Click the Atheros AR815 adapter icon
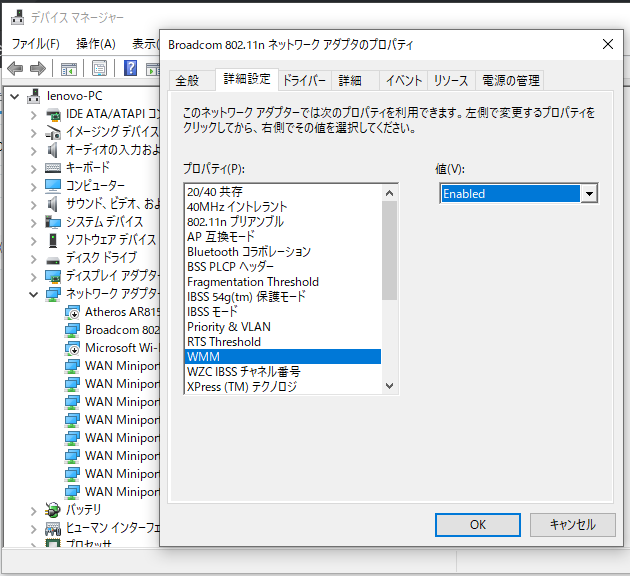The height and width of the screenshot is (576, 630). [72, 312]
